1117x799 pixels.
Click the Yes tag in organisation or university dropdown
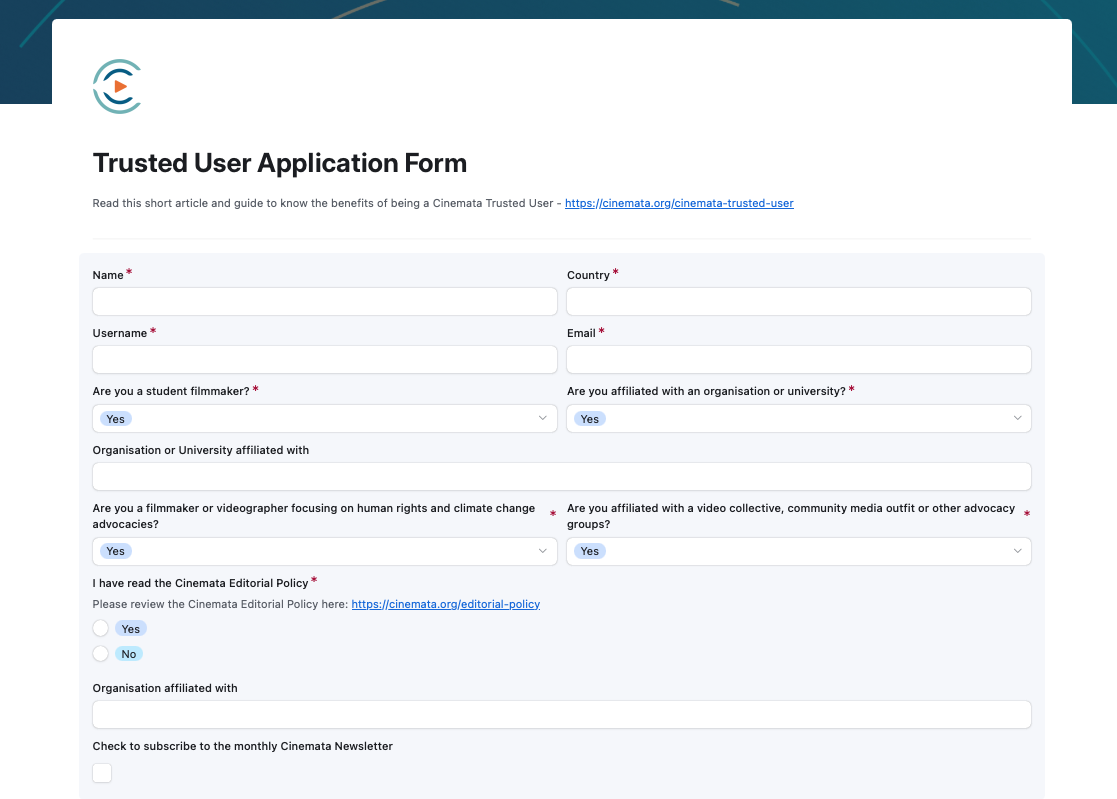click(590, 419)
